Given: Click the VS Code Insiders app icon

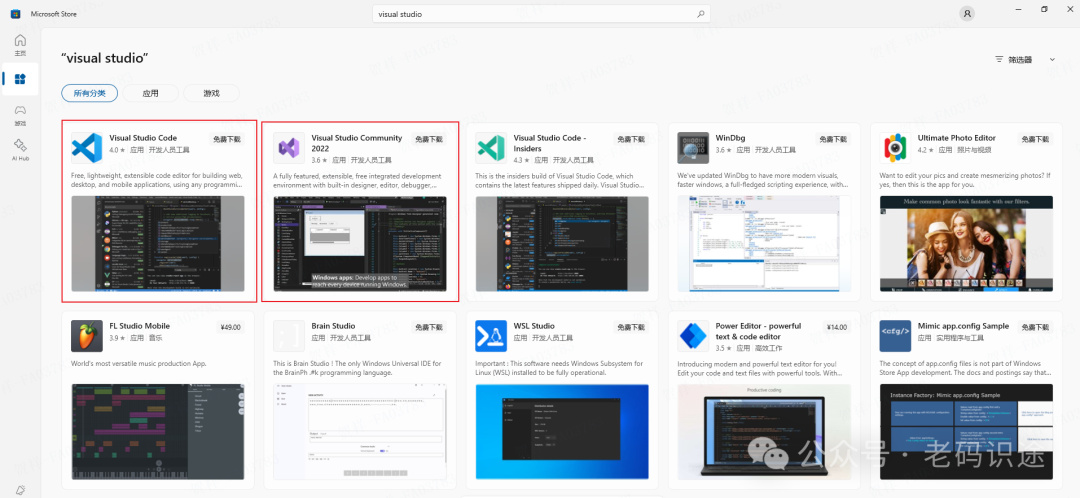Looking at the screenshot, I should coord(491,148).
